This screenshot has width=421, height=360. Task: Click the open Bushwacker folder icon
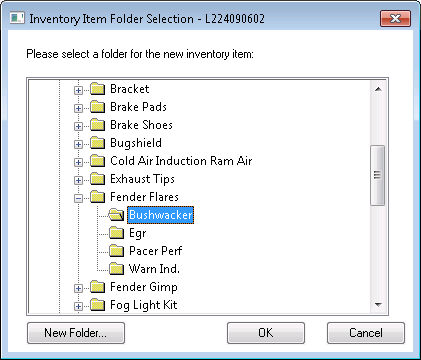[x=116, y=215]
